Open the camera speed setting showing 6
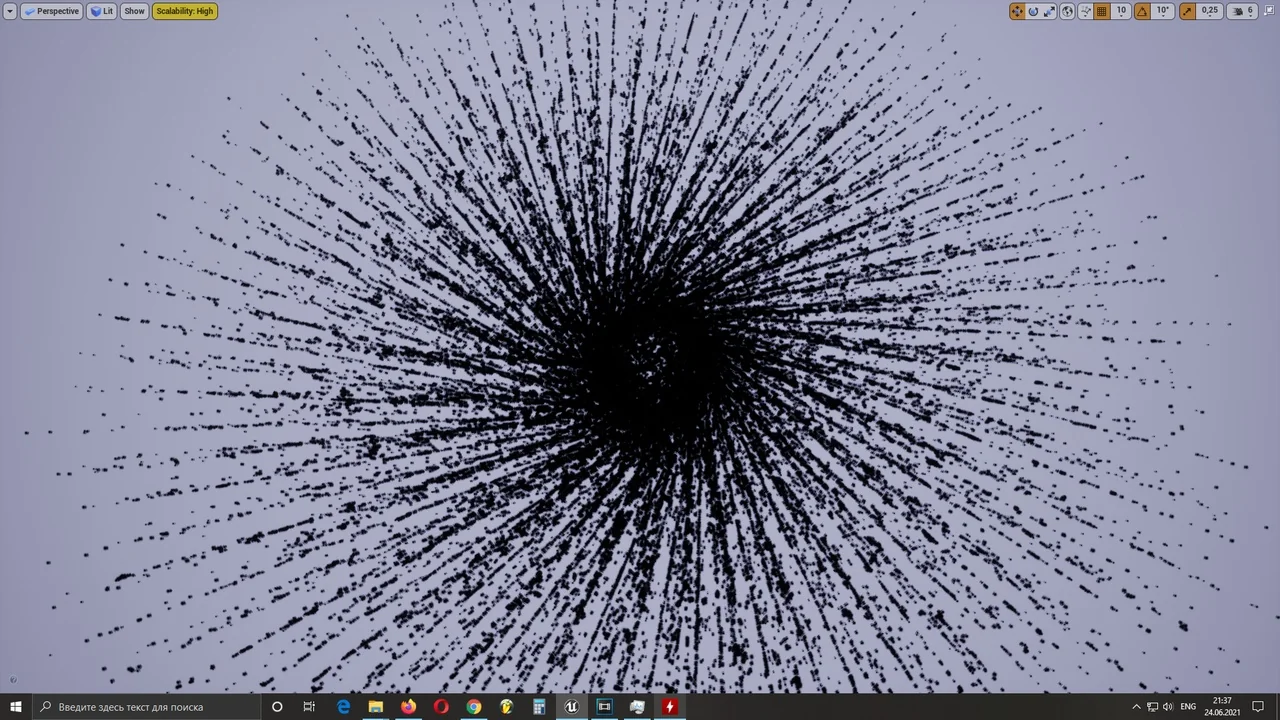Image resolution: width=1280 pixels, height=720 pixels. (x=1242, y=11)
